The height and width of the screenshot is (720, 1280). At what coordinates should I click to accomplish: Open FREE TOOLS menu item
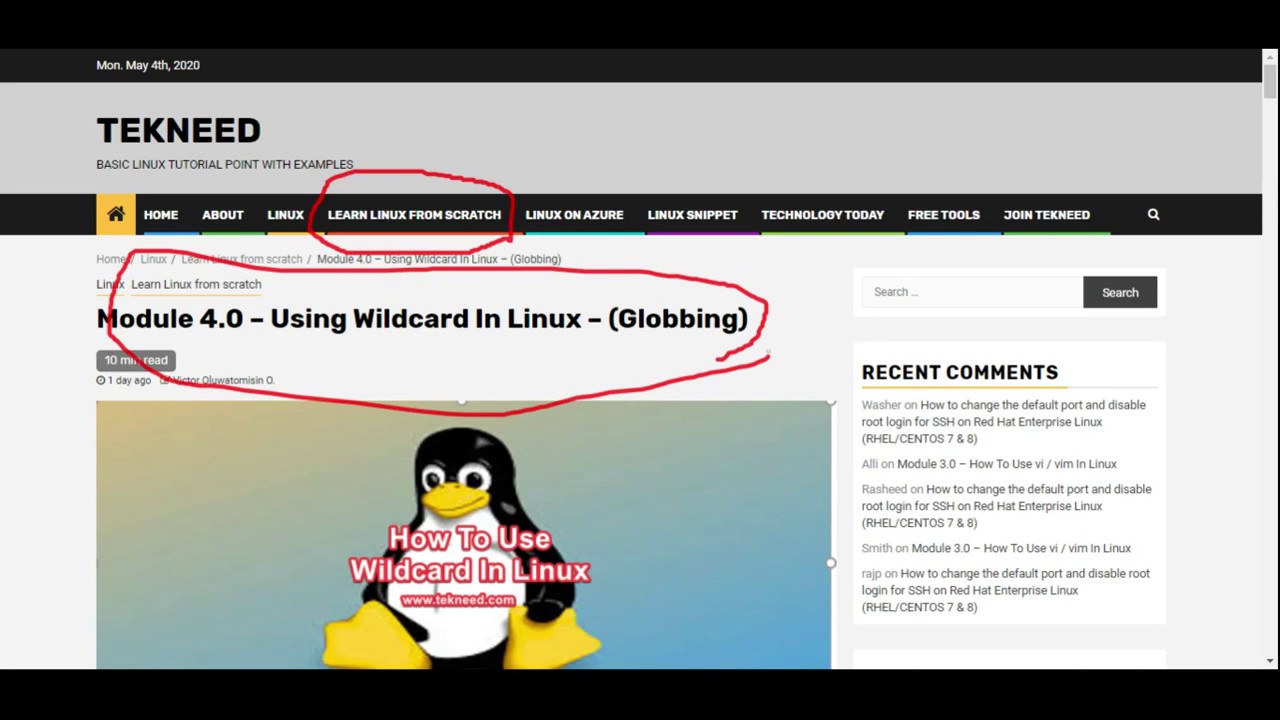(x=943, y=215)
